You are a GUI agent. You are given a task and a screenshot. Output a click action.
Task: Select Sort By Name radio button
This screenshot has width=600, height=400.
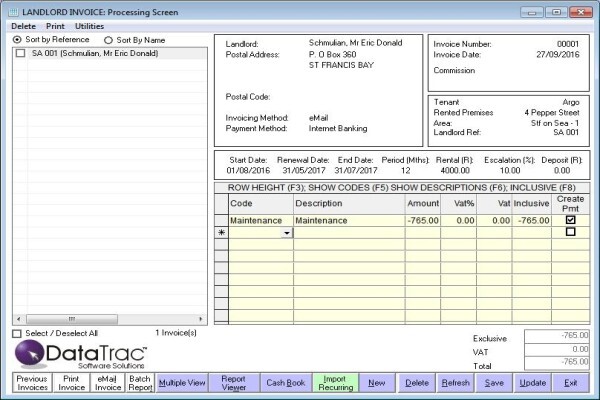pos(108,40)
